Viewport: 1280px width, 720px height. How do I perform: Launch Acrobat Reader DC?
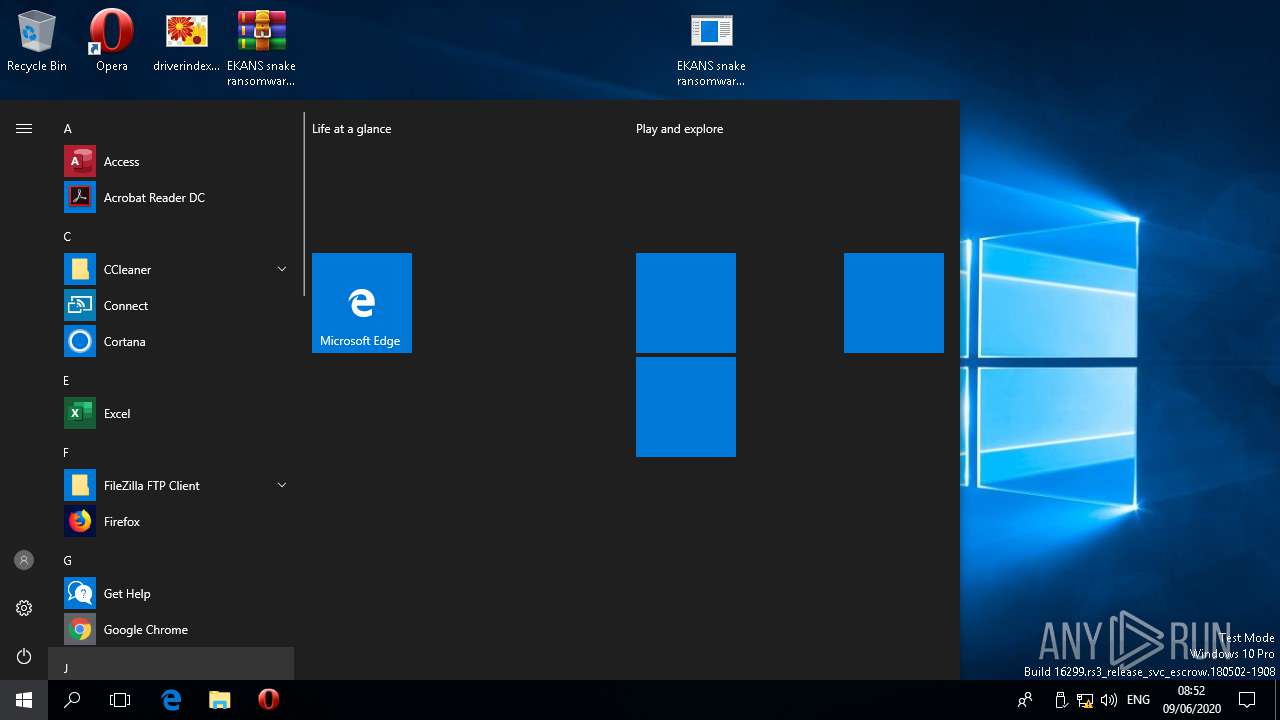(178, 197)
